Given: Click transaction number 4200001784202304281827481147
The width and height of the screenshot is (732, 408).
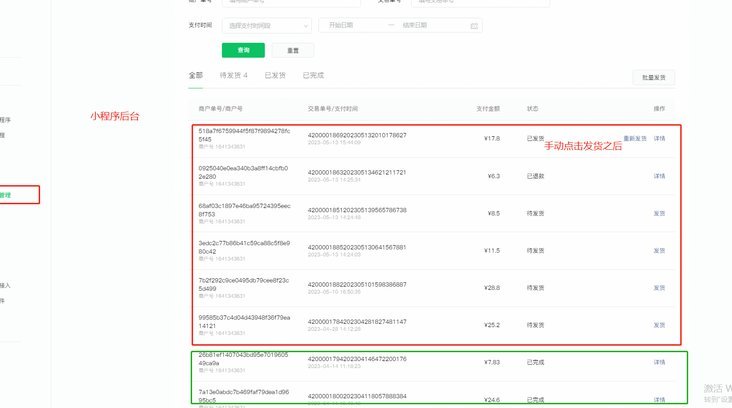Looking at the screenshot, I should click(x=357, y=322).
